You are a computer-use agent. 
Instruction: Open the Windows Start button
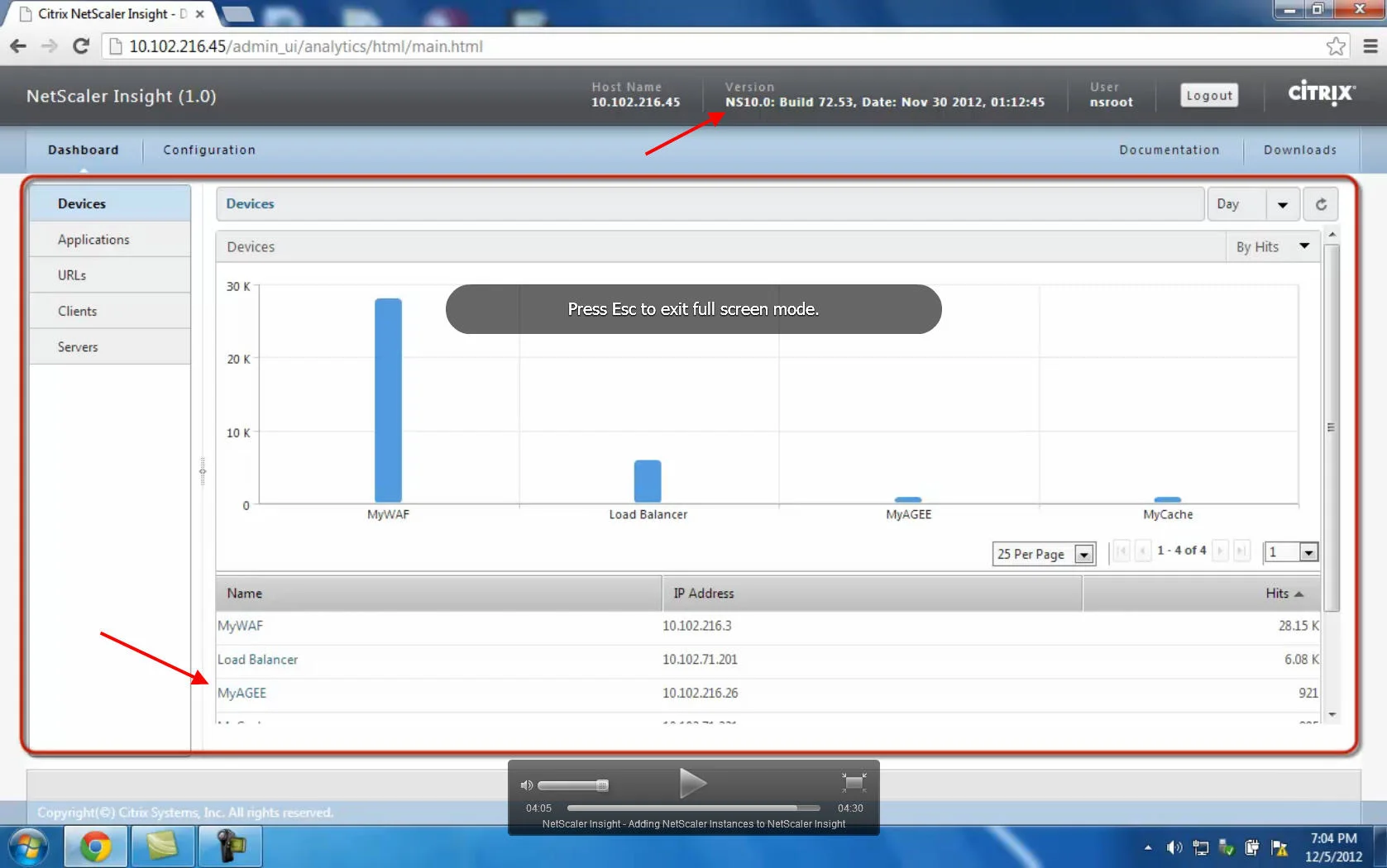point(29,847)
